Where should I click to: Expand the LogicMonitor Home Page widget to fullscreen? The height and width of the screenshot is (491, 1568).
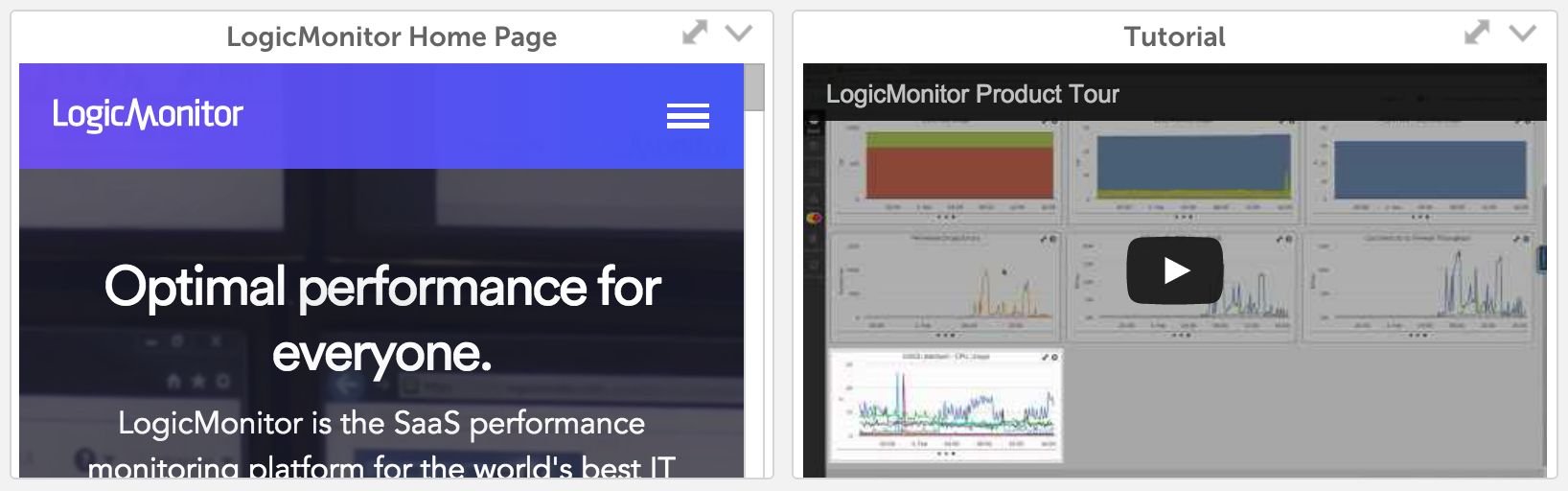pyautogui.click(x=695, y=33)
